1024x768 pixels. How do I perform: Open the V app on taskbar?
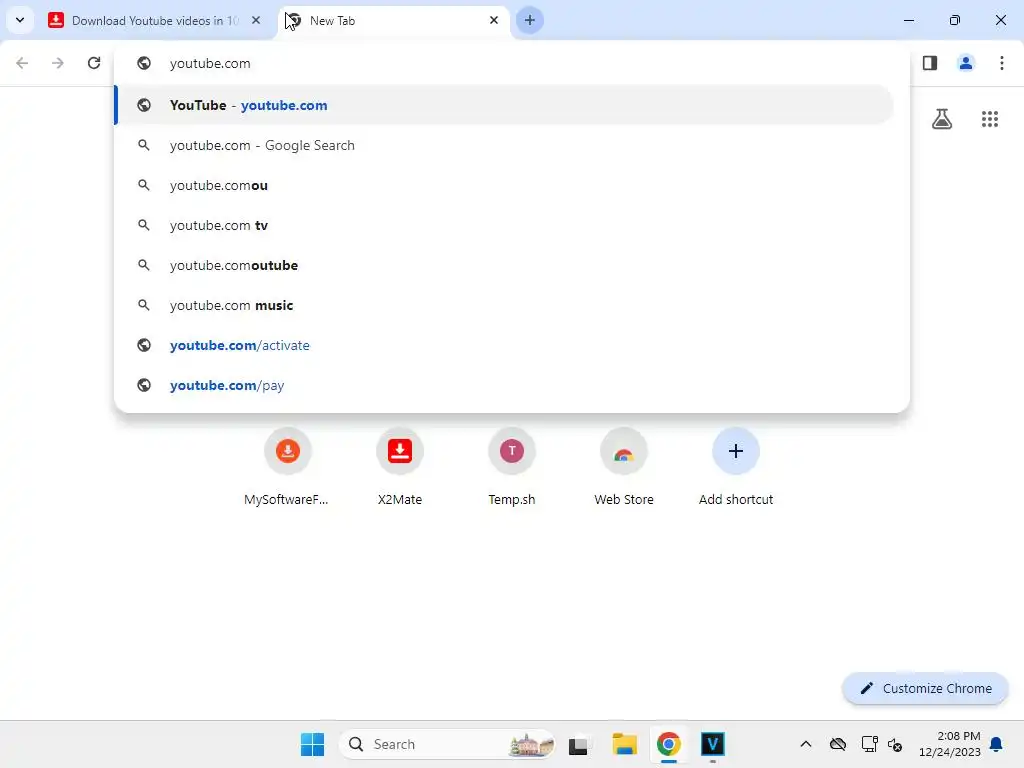click(x=712, y=744)
